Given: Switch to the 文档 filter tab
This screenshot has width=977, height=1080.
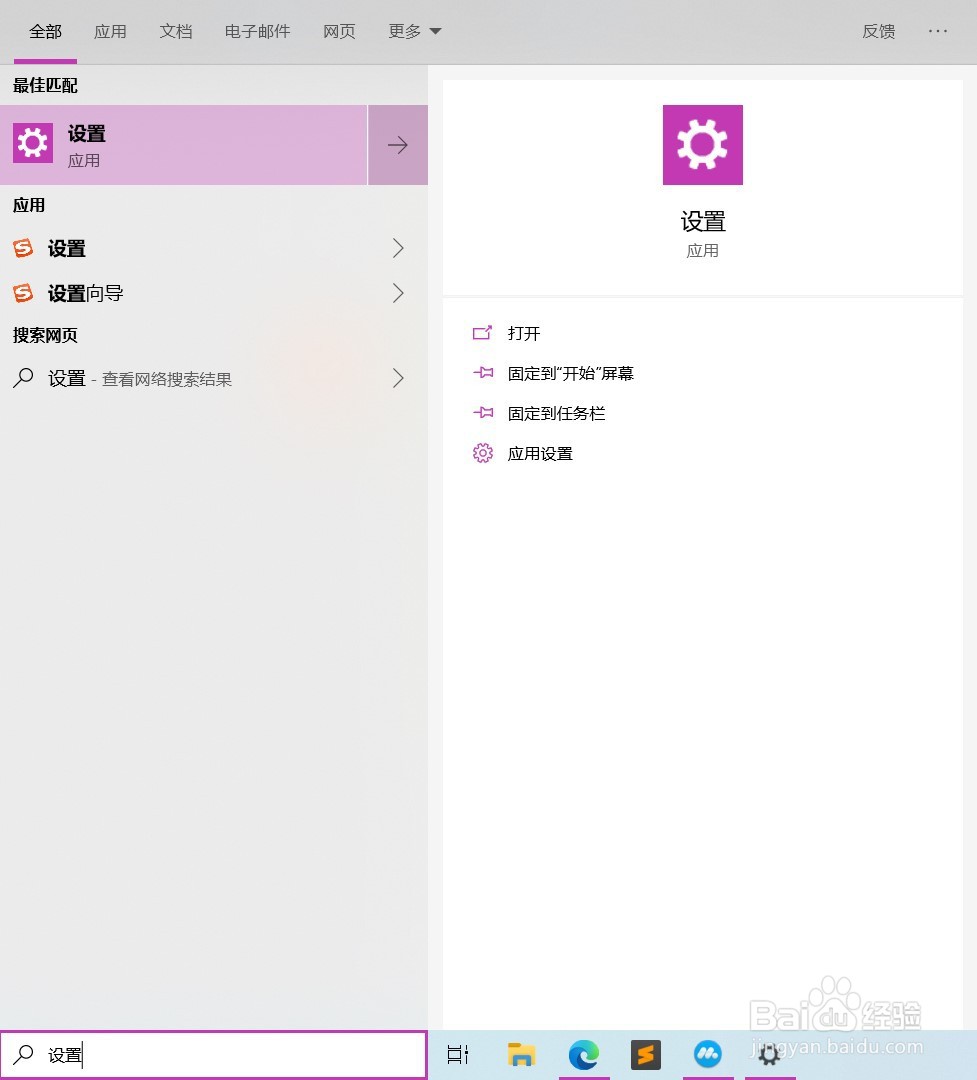Looking at the screenshot, I should (x=176, y=31).
